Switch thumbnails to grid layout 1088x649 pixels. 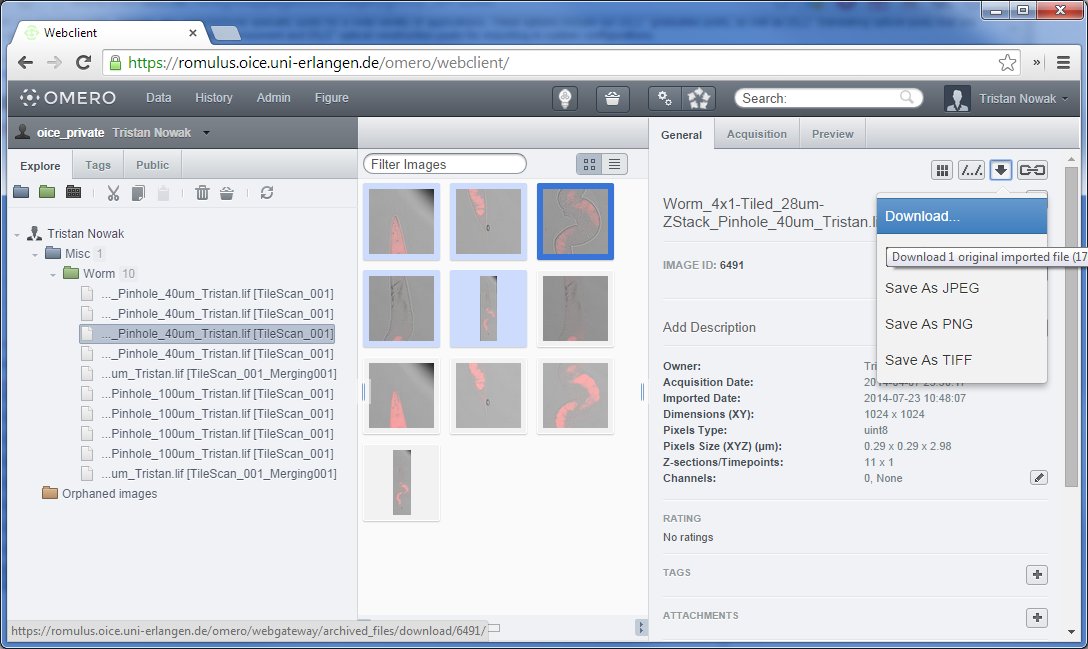tap(590, 164)
